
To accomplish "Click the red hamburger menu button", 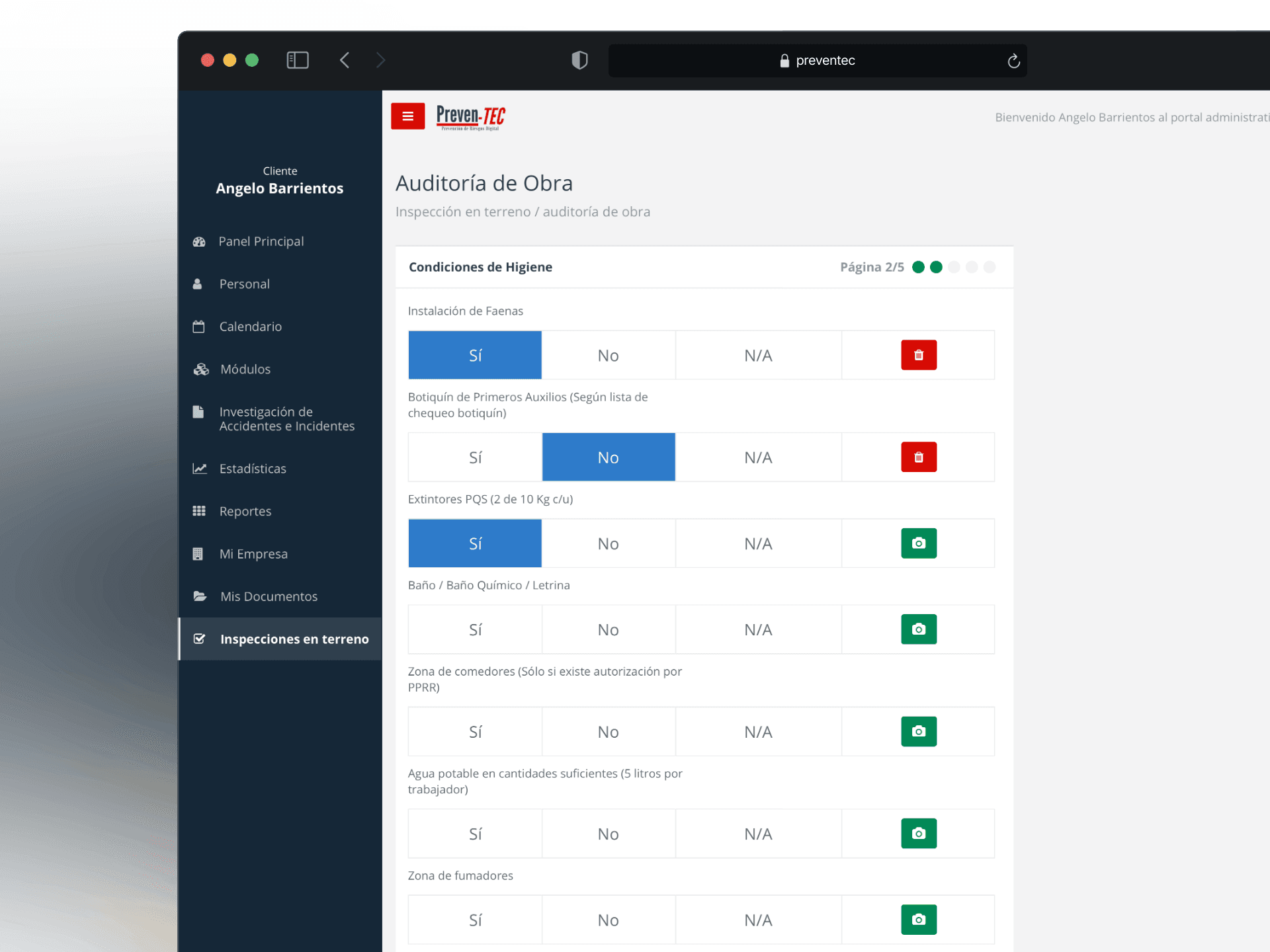I will click(407, 116).
